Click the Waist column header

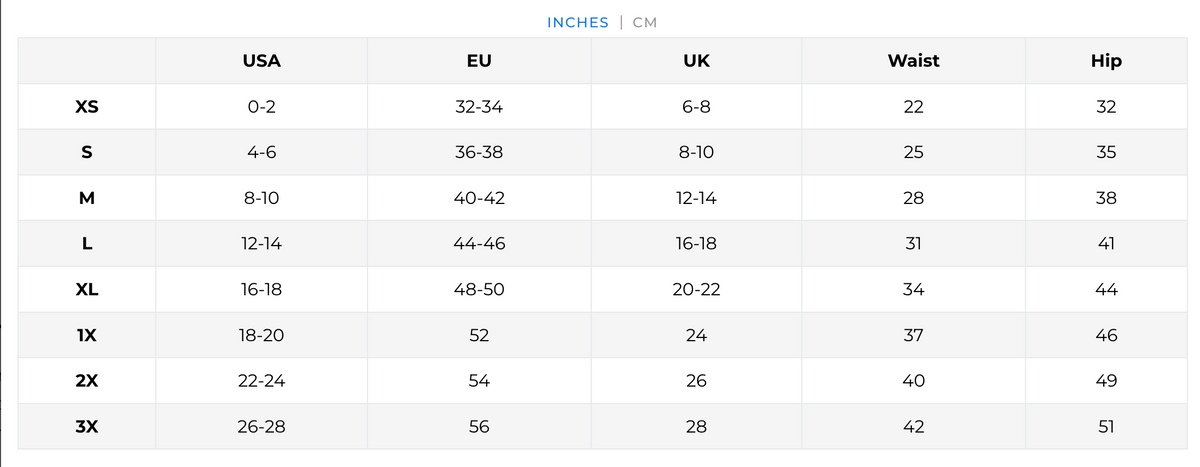tap(913, 61)
